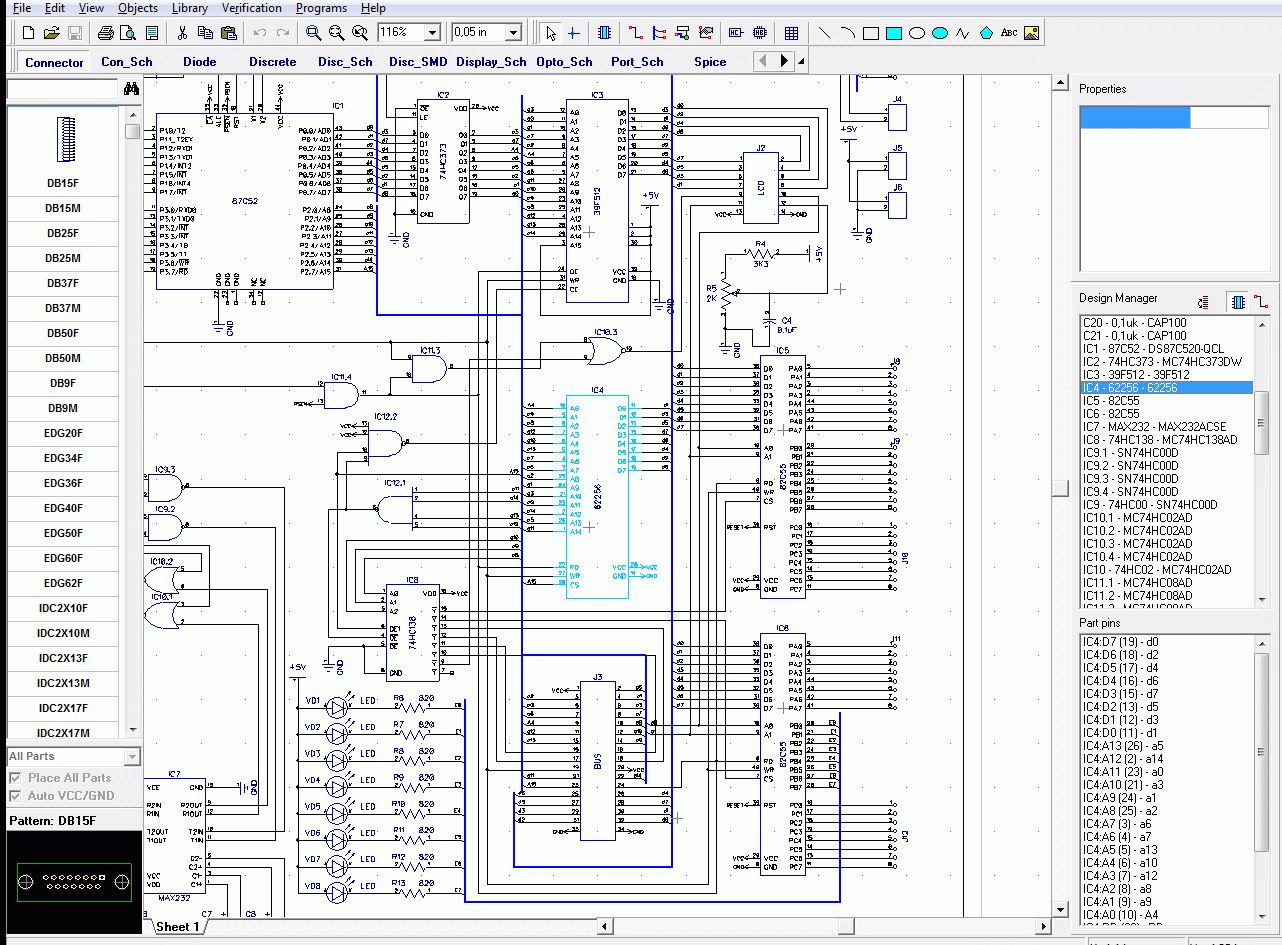Select IC7 MAX232 in Design Manager list
This screenshot has width=1282, height=945.
click(x=1154, y=427)
